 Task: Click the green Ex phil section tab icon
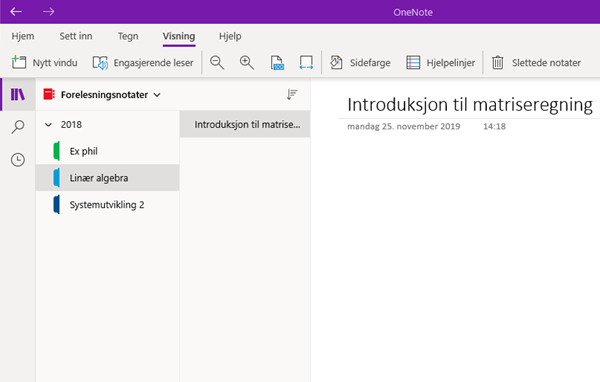pos(57,151)
